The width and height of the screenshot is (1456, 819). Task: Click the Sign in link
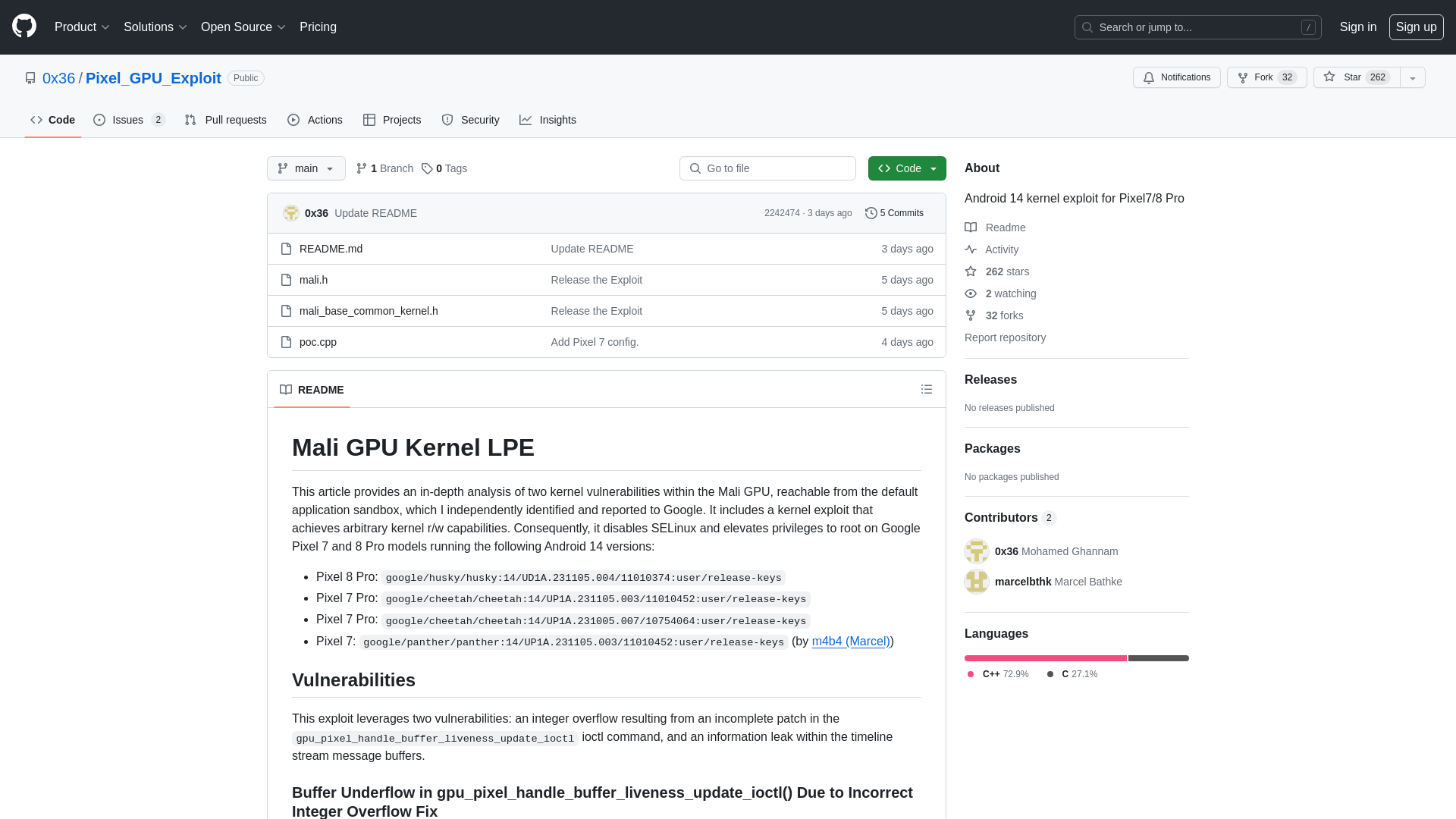click(1357, 27)
